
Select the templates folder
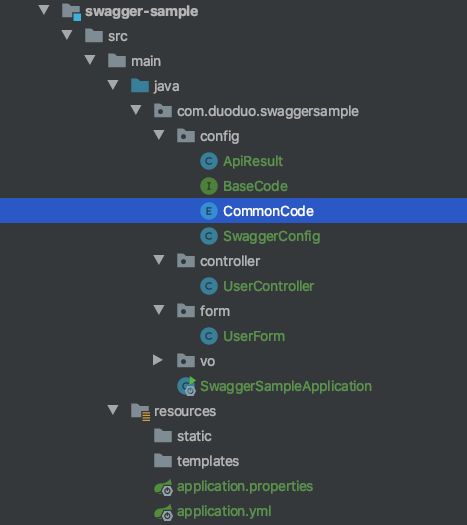[208, 461]
